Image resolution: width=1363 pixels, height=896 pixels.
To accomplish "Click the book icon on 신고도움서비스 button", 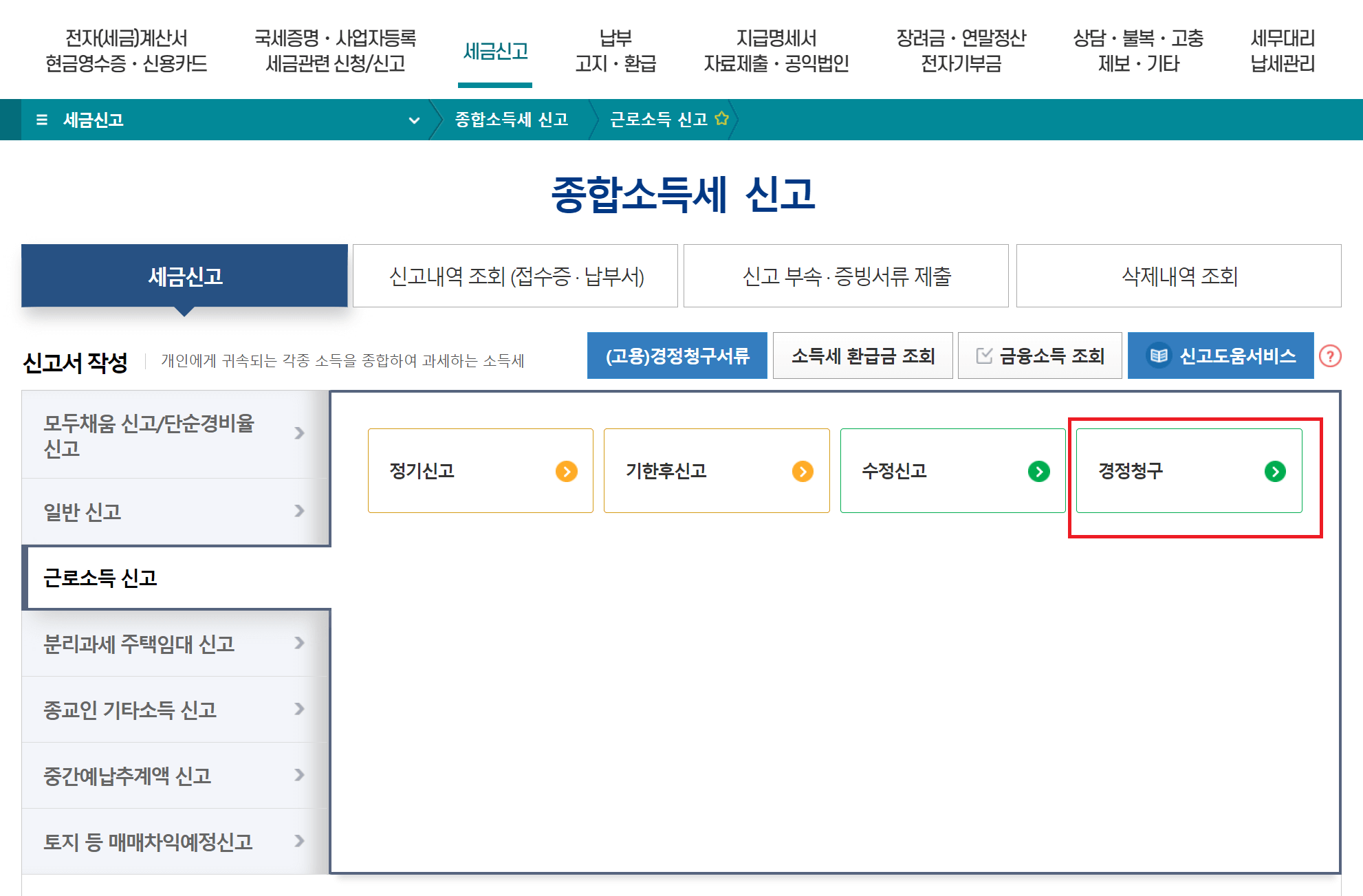I will click(1159, 356).
